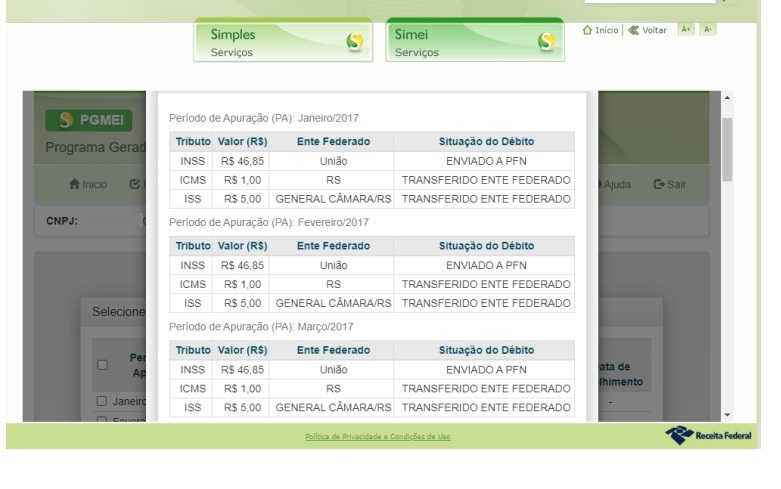The image size is (781, 489).
Task: Click the PGMEI logo badge
Action: (x=89, y=123)
